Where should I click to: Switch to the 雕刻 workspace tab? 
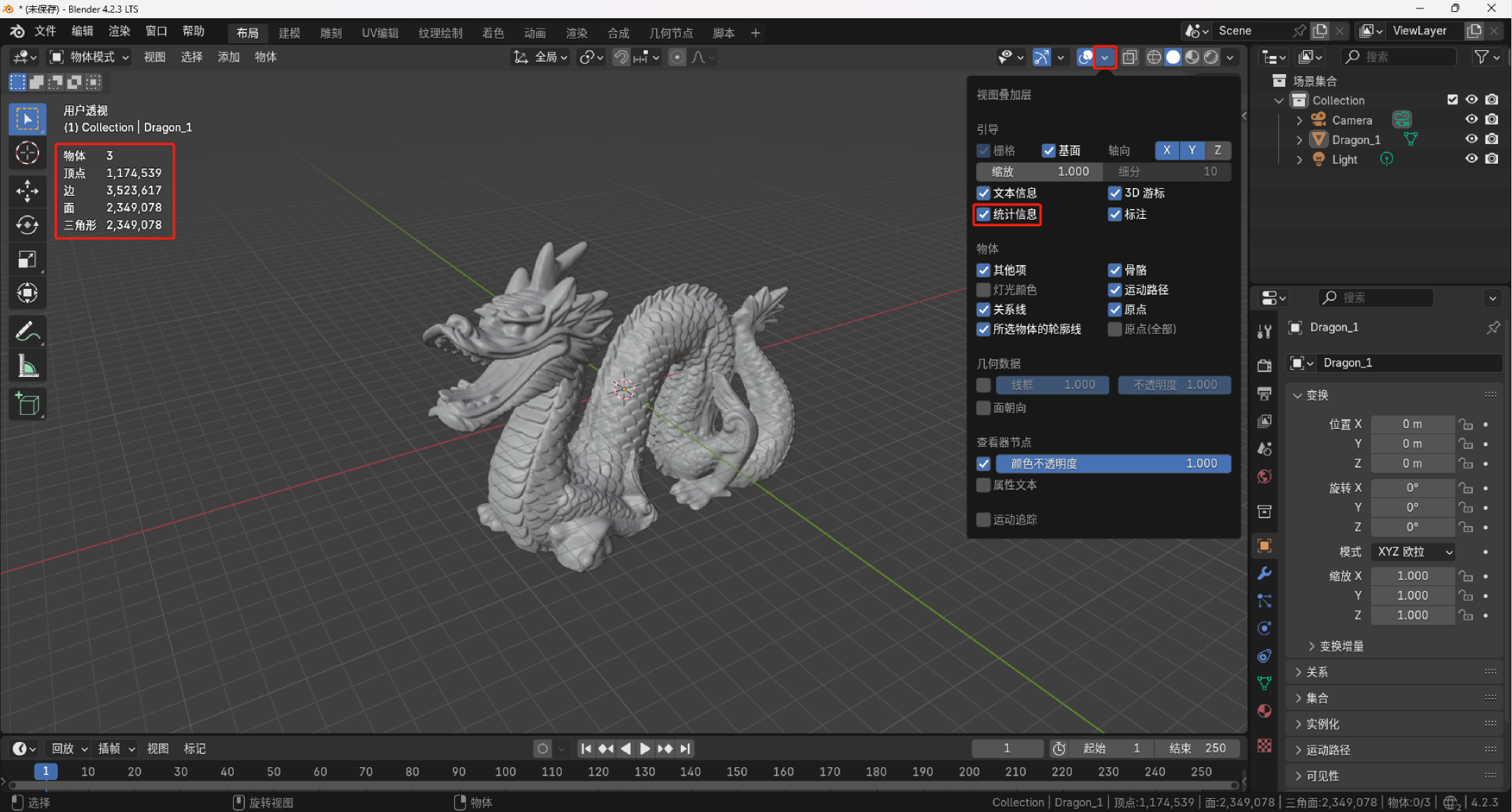tap(330, 33)
